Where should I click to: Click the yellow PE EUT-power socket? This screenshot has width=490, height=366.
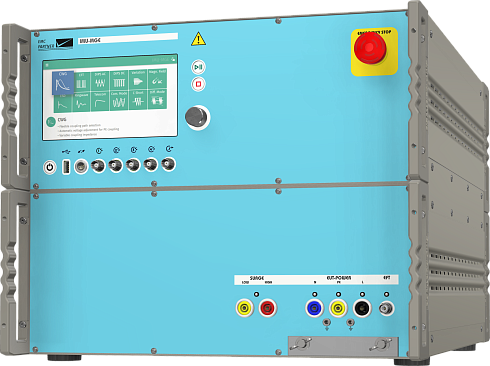[338, 308]
